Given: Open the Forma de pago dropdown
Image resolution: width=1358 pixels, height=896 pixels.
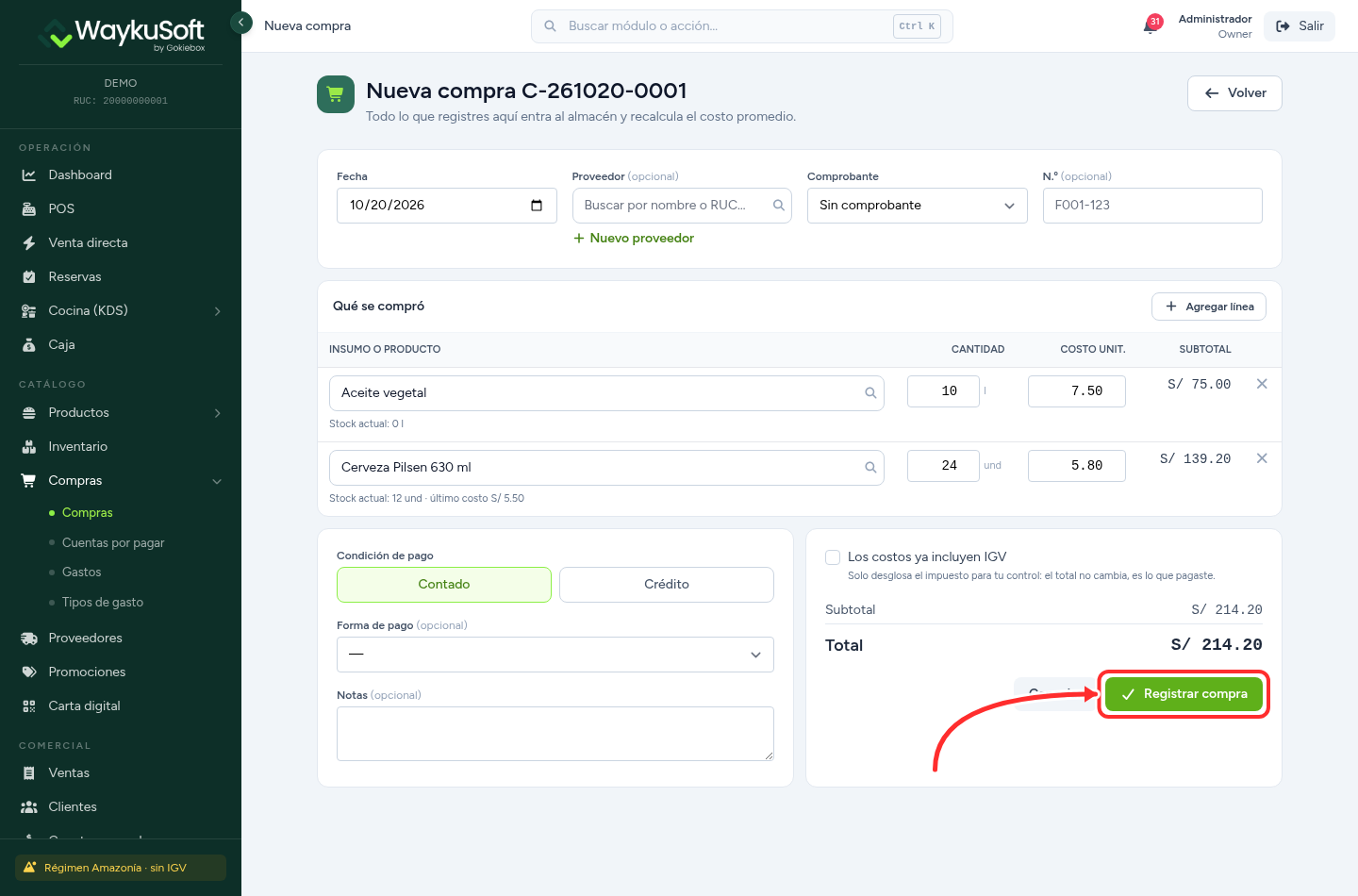Looking at the screenshot, I should [555, 655].
